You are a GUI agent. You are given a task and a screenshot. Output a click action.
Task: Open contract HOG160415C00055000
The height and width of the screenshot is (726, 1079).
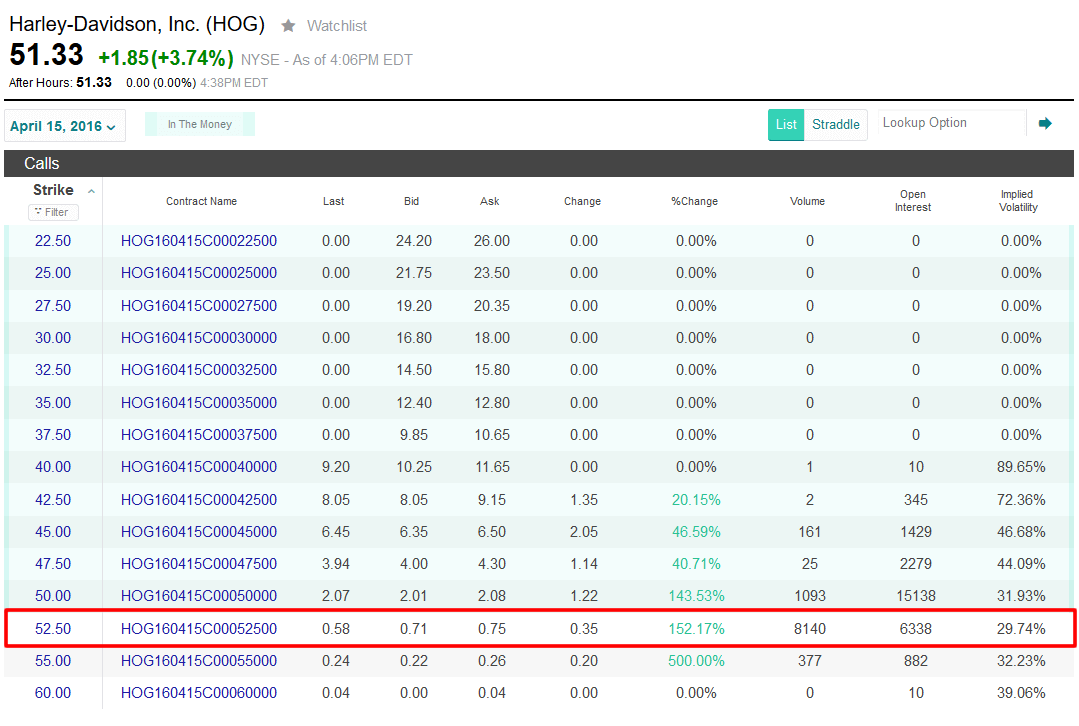(x=199, y=661)
